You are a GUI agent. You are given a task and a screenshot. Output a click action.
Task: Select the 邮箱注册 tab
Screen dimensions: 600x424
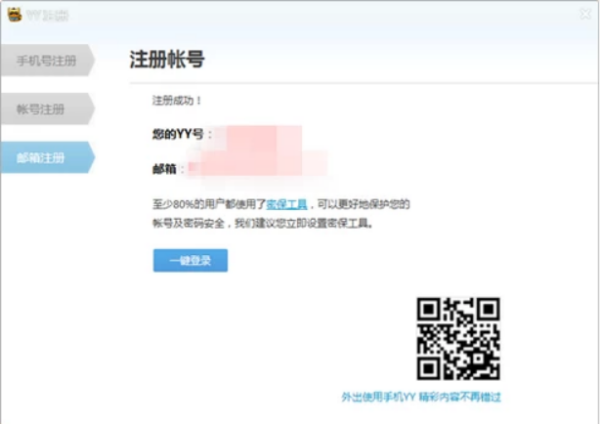point(47,157)
